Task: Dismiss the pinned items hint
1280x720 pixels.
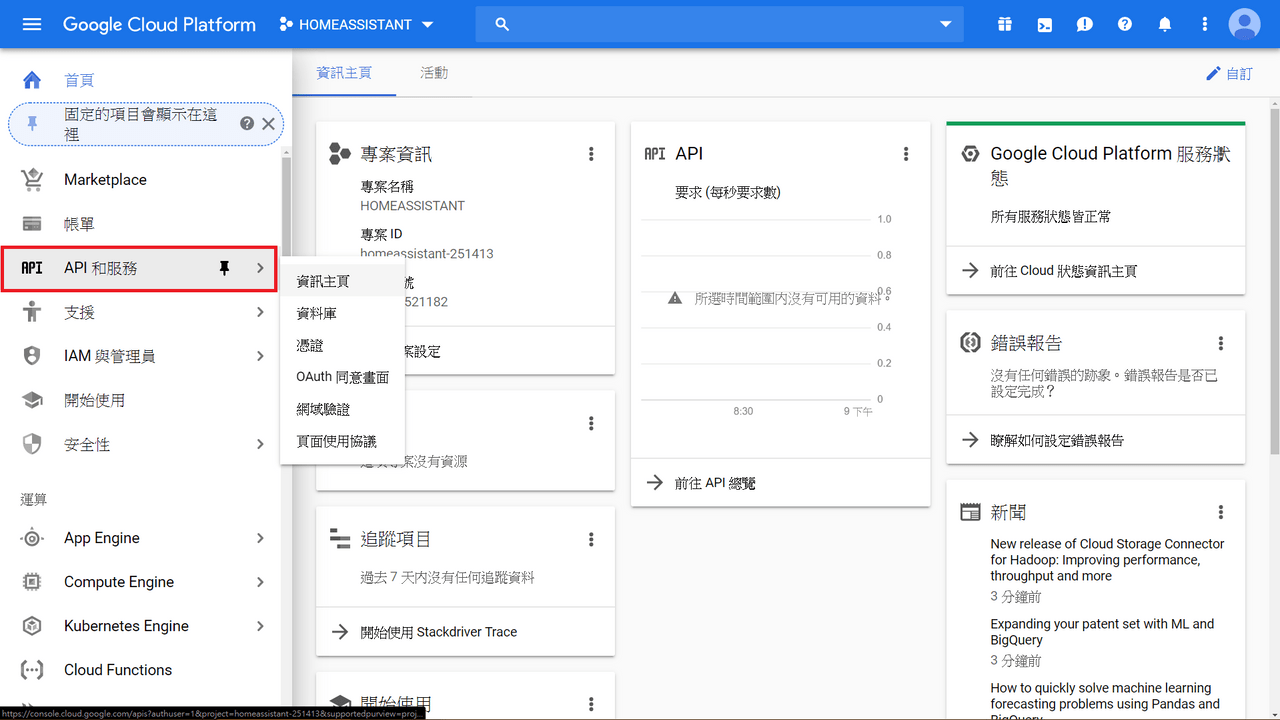Action: pyautogui.click(x=268, y=124)
